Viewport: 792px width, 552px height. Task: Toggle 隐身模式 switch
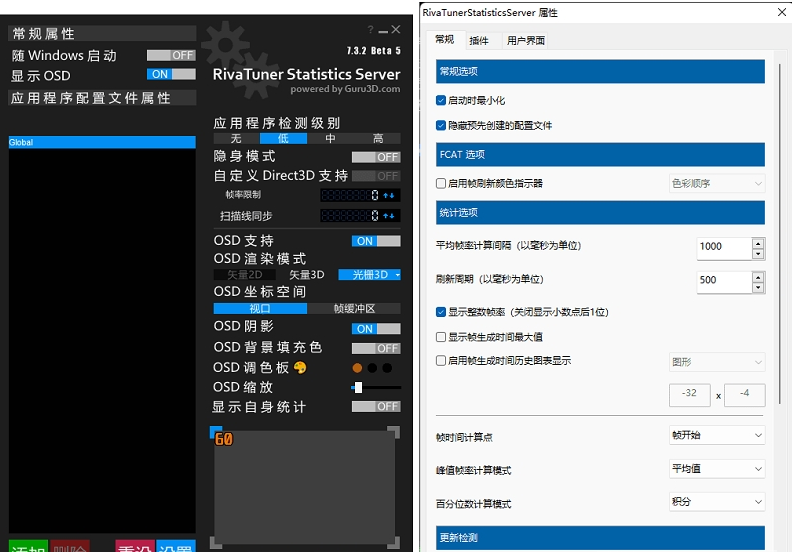pyautogui.click(x=376, y=157)
